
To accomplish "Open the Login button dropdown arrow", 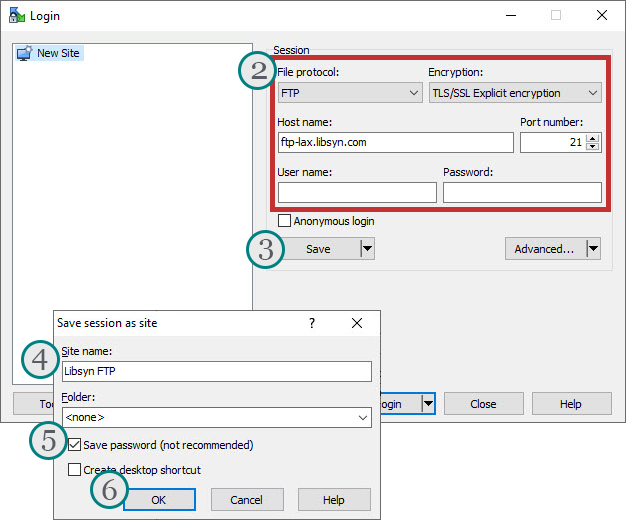I will 428,403.
